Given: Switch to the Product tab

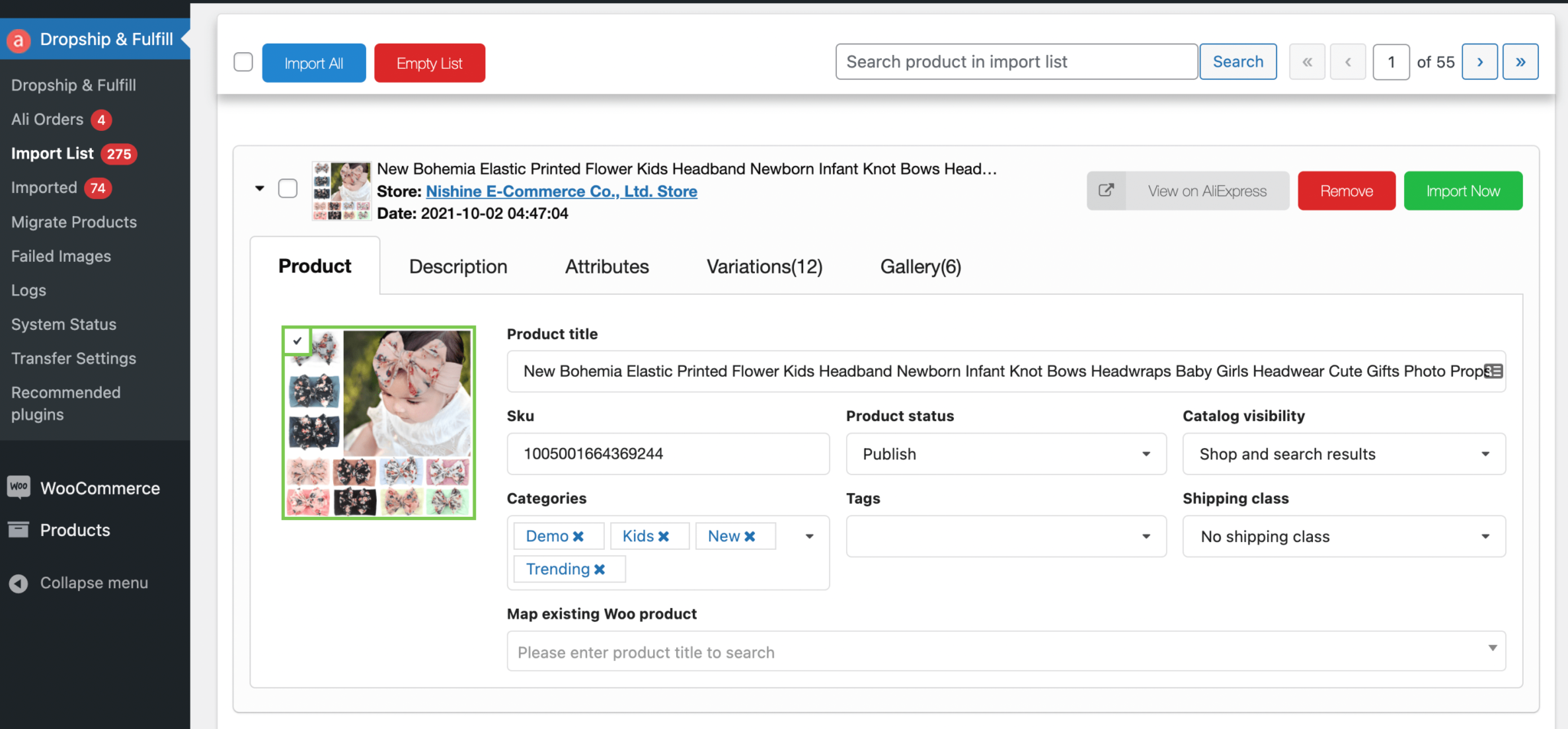Looking at the screenshot, I should coord(315,266).
